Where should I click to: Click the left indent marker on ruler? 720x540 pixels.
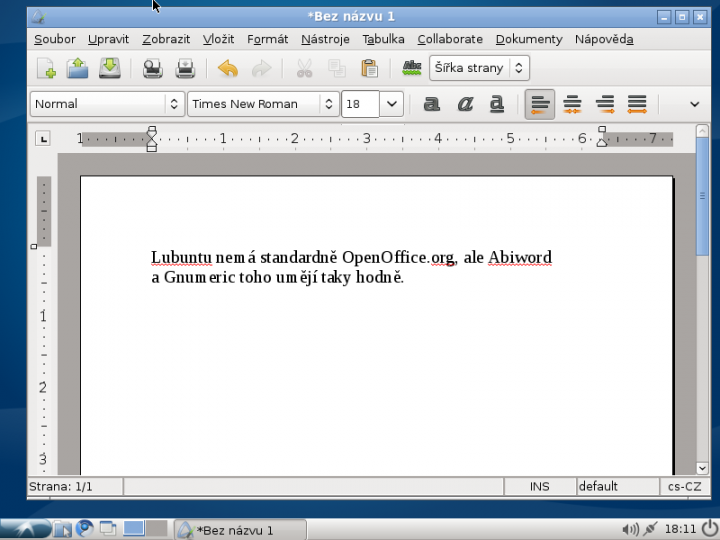(152, 139)
